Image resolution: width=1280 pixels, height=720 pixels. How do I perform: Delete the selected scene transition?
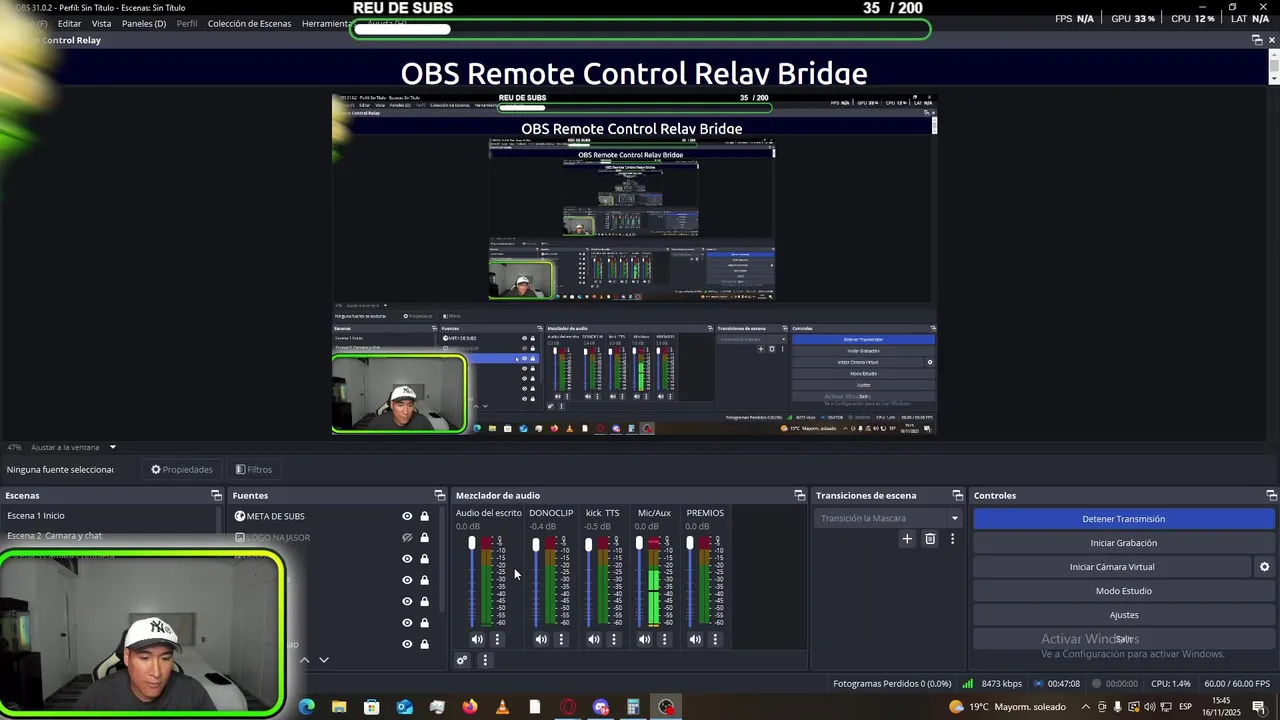[930, 539]
